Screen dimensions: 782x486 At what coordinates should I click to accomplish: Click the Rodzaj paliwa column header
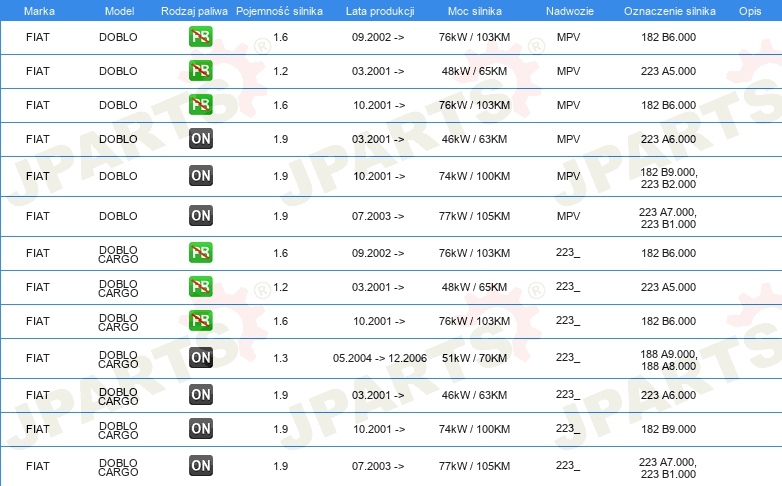pos(194,11)
